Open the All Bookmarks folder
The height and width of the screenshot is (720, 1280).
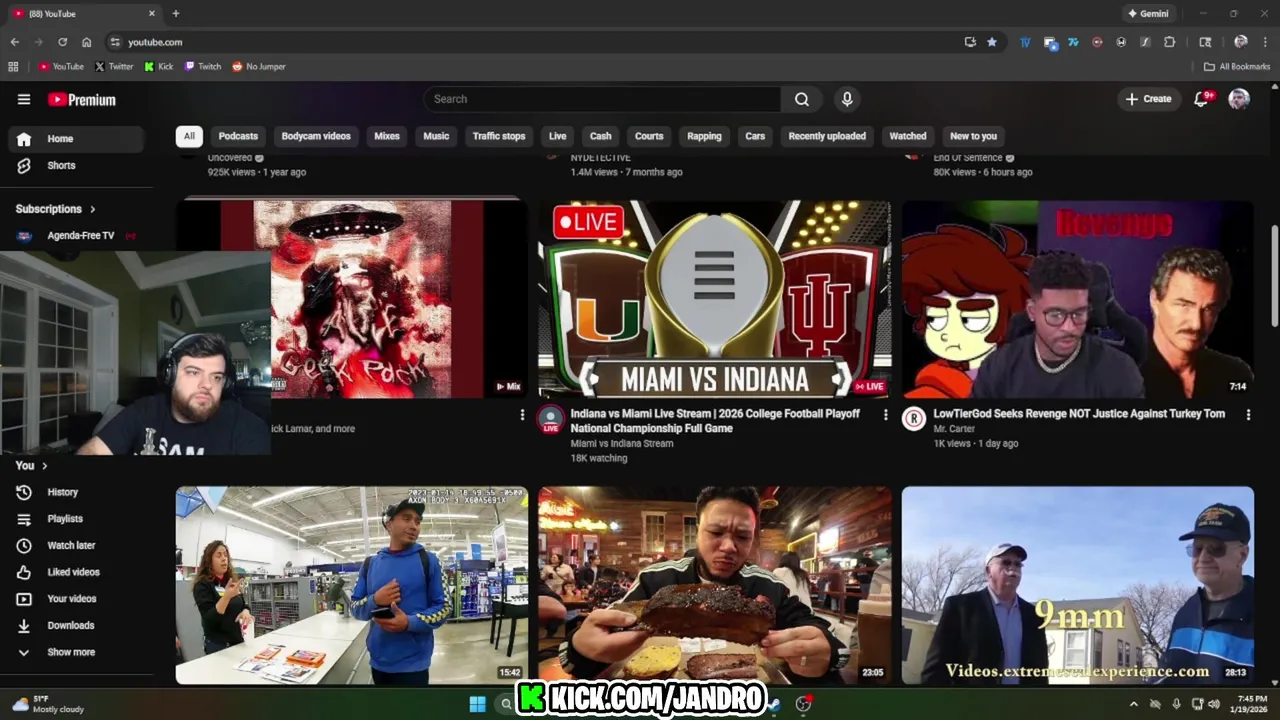click(x=1237, y=67)
